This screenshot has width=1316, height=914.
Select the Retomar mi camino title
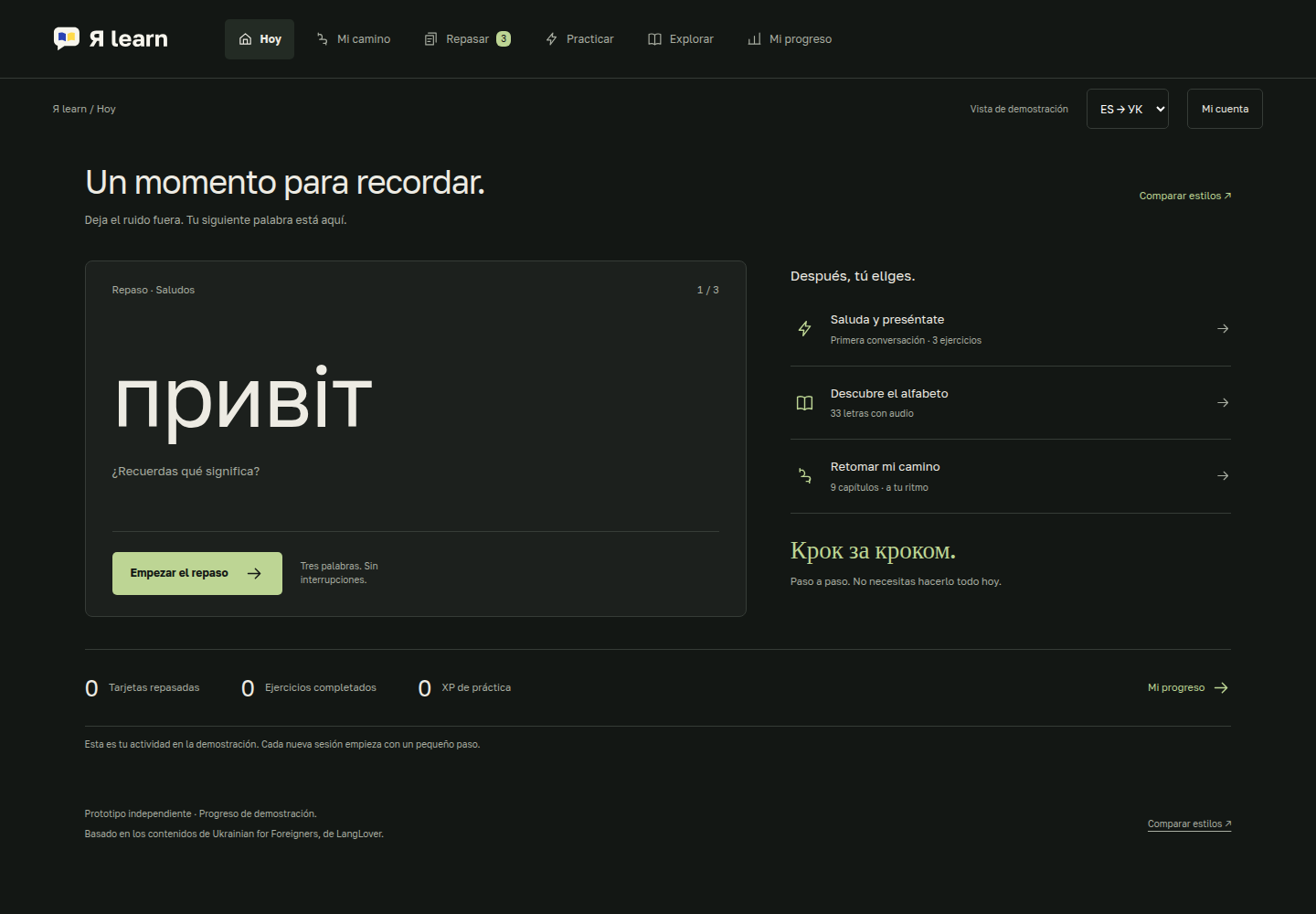coord(885,466)
